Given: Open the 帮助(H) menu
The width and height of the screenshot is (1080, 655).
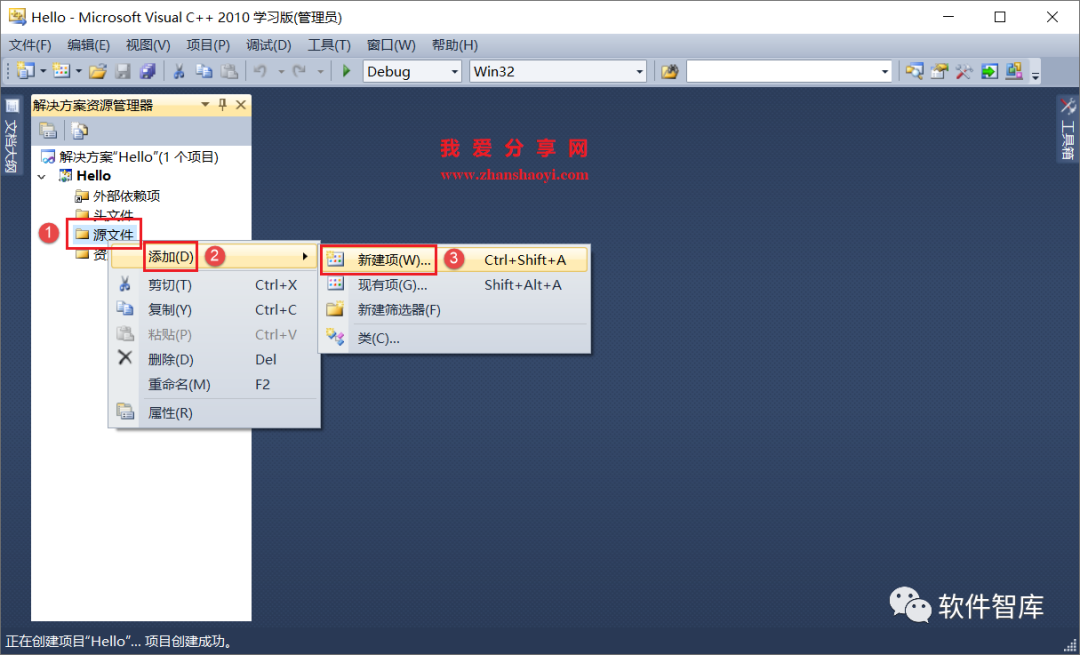Looking at the screenshot, I should pos(455,45).
